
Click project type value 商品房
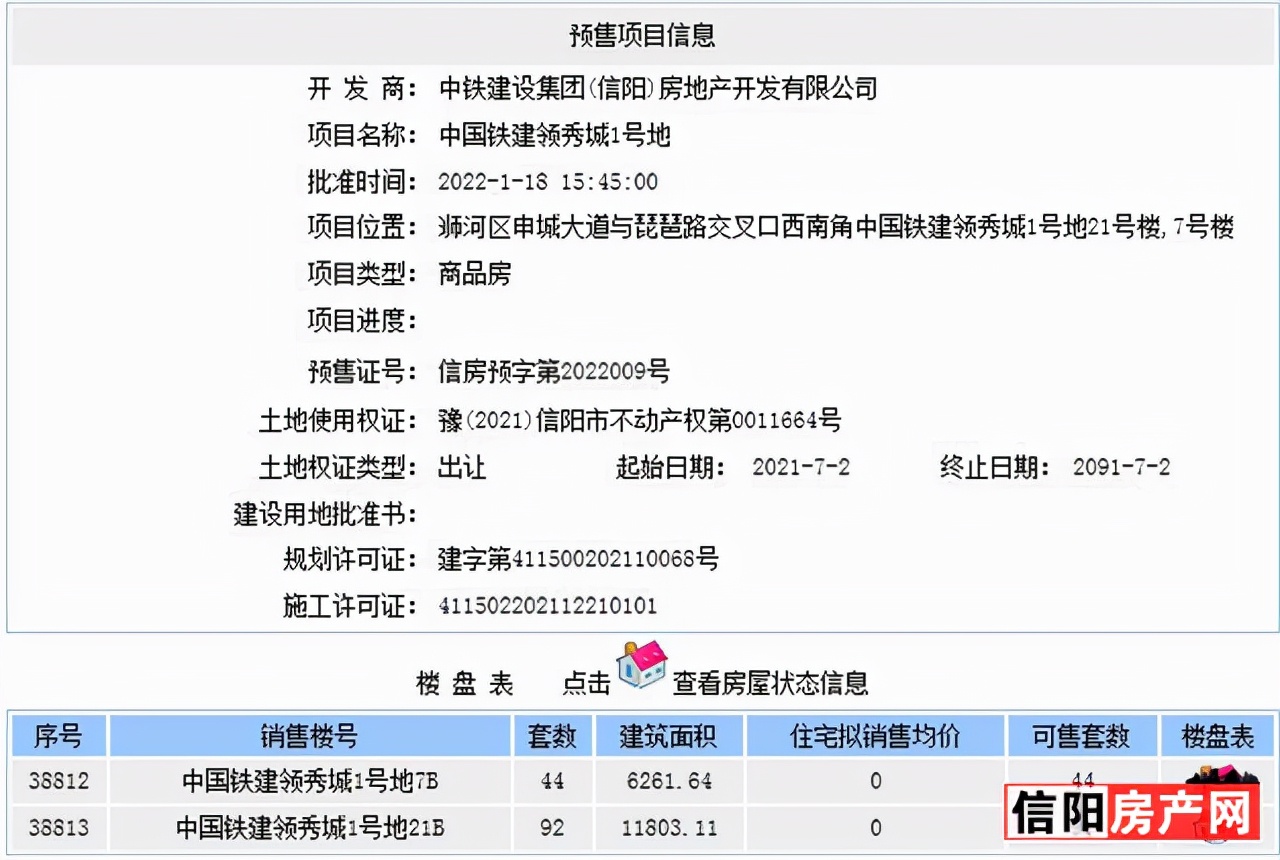[475, 273]
